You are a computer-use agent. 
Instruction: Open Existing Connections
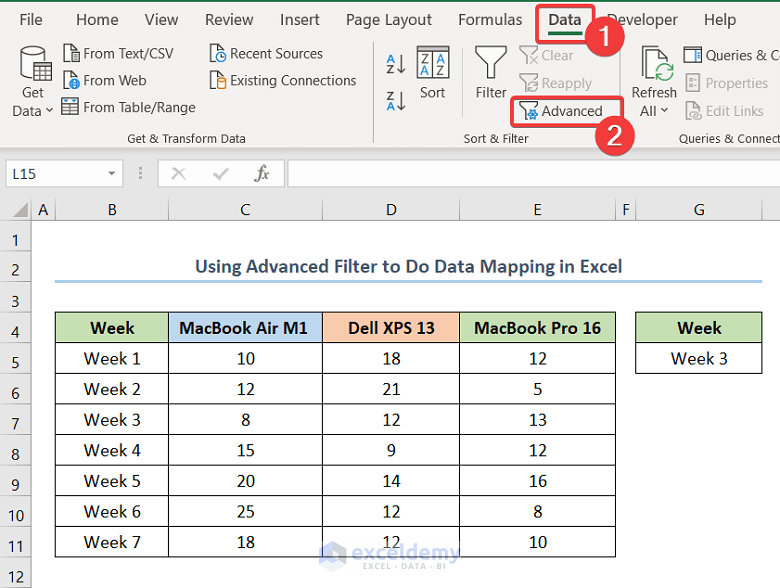pyautogui.click(x=282, y=81)
